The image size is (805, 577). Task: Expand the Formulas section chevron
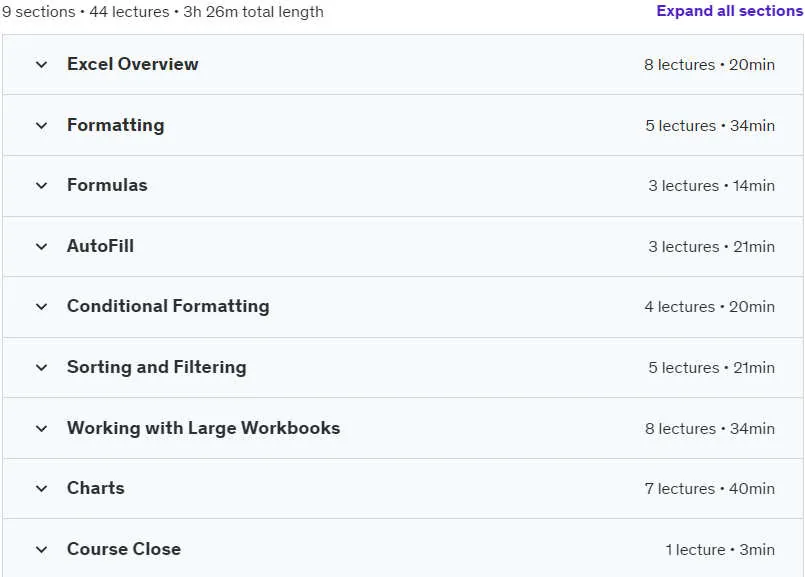click(x=42, y=186)
